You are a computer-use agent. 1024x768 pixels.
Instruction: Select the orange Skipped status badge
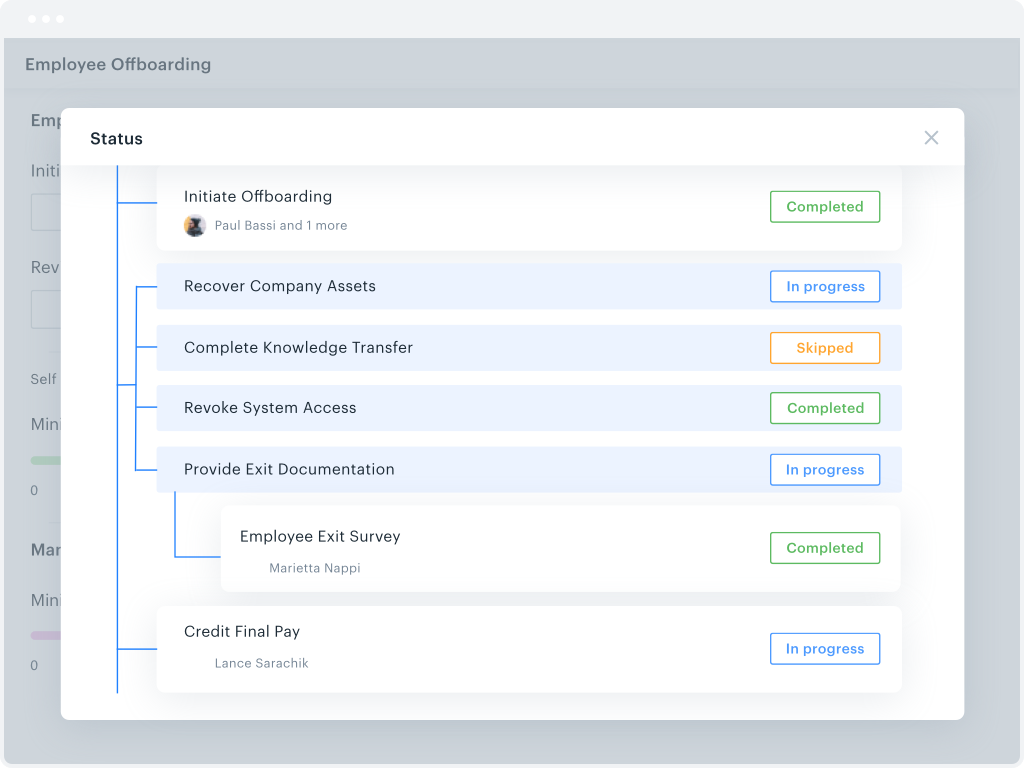click(824, 348)
